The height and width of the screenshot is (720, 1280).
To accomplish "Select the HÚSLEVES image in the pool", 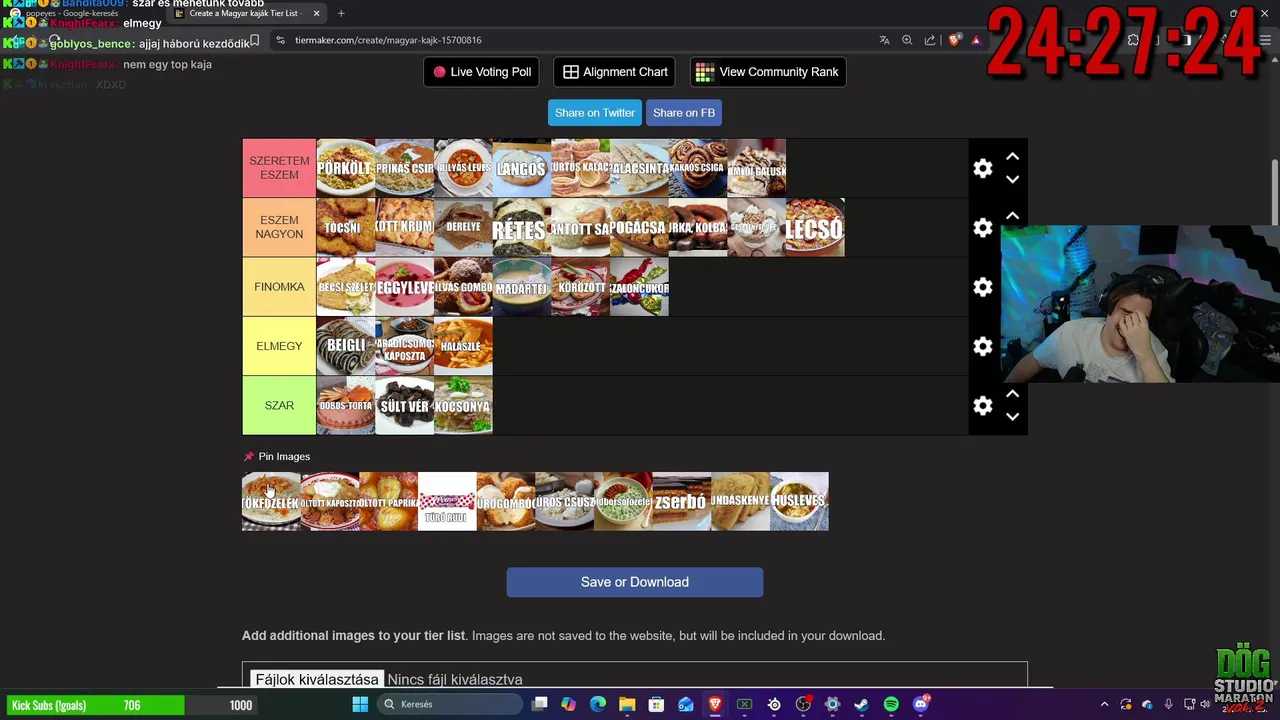I will (x=799, y=501).
